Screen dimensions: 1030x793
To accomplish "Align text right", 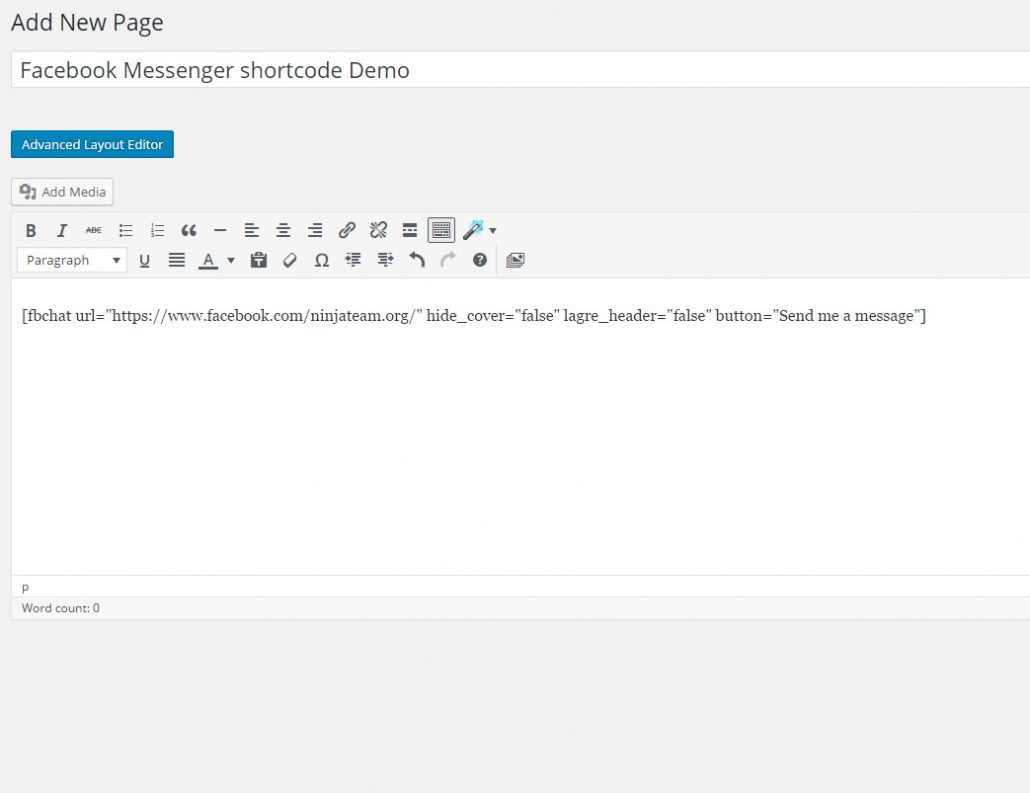I will tap(315, 231).
